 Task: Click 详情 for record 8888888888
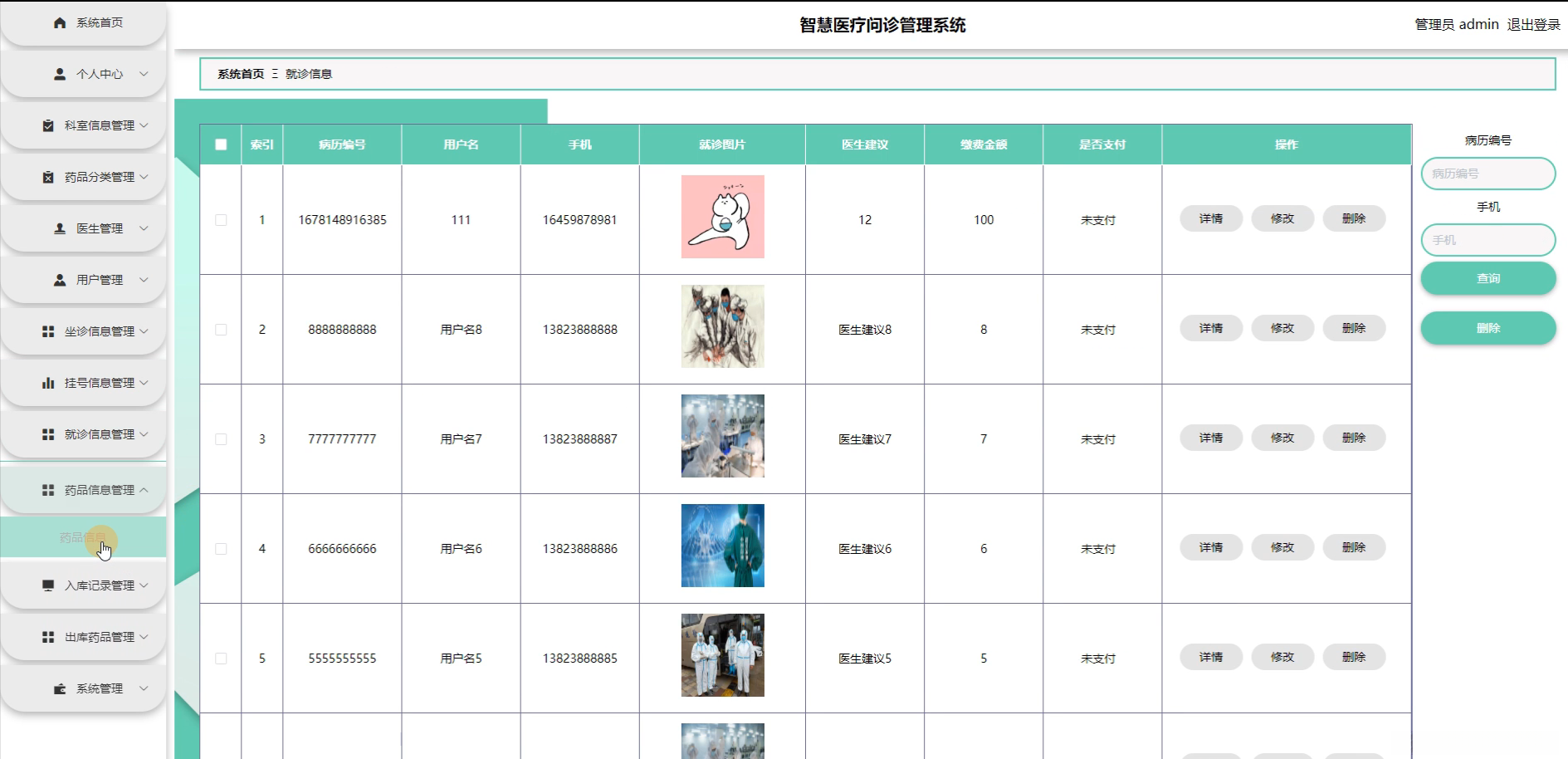pos(1211,328)
